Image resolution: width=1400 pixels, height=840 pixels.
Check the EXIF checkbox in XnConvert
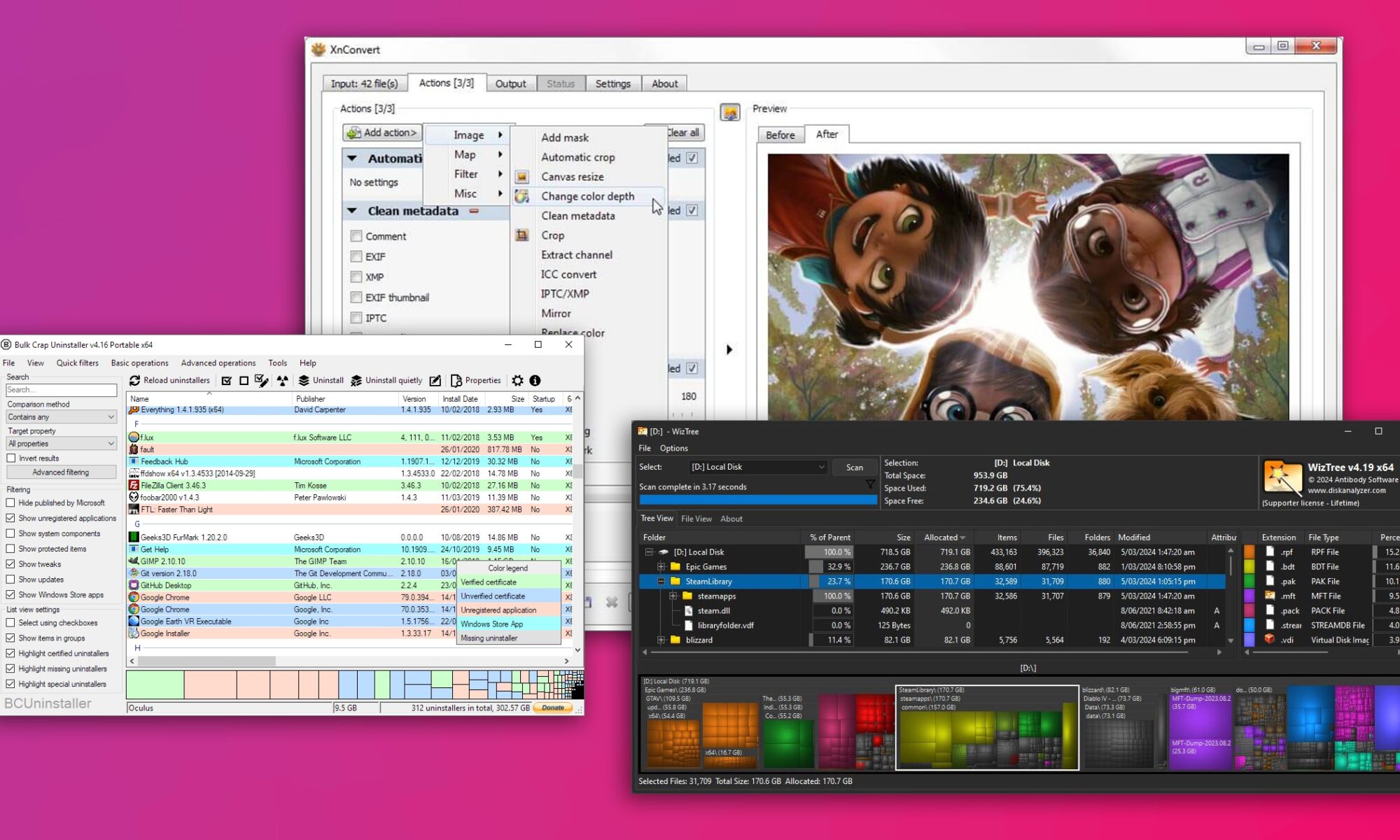(356, 256)
